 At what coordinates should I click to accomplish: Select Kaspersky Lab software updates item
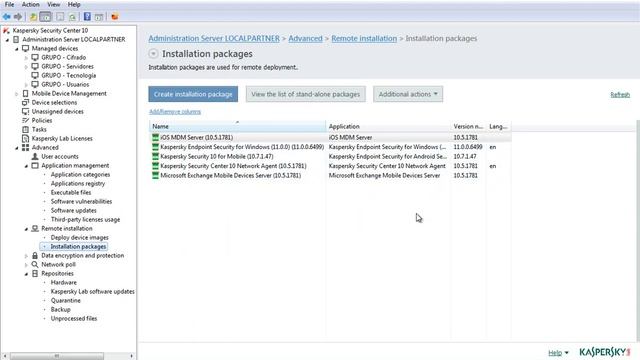(x=93, y=291)
